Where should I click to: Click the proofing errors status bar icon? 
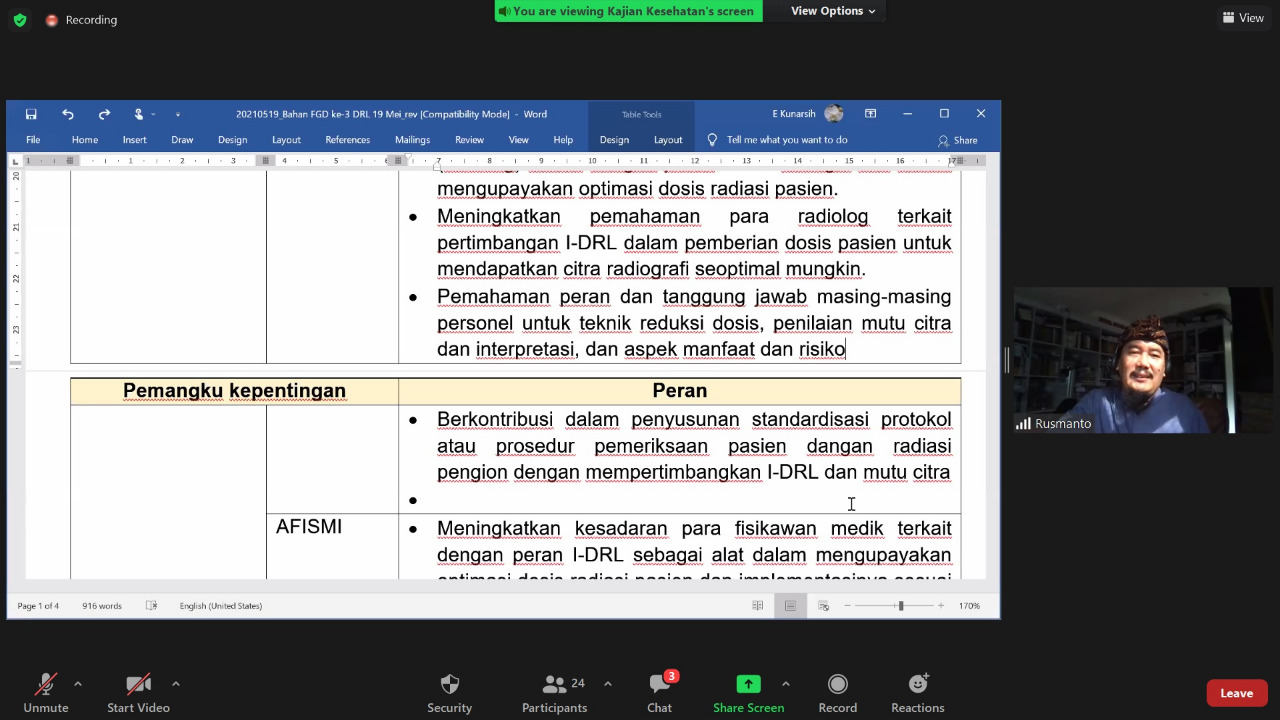(152, 606)
